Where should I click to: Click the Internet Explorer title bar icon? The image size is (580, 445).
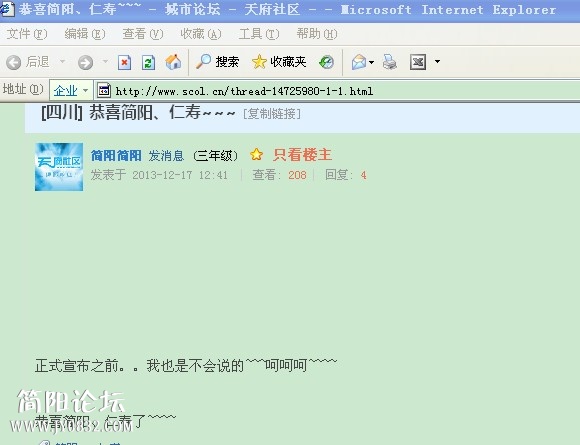point(7,9)
